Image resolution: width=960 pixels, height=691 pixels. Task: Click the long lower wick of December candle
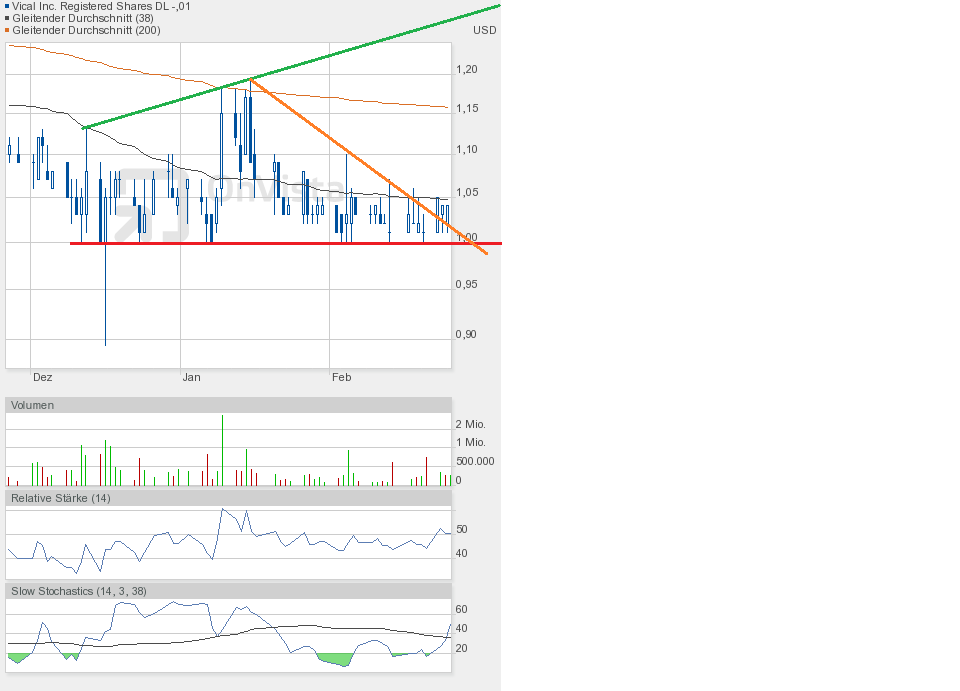coord(105,300)
